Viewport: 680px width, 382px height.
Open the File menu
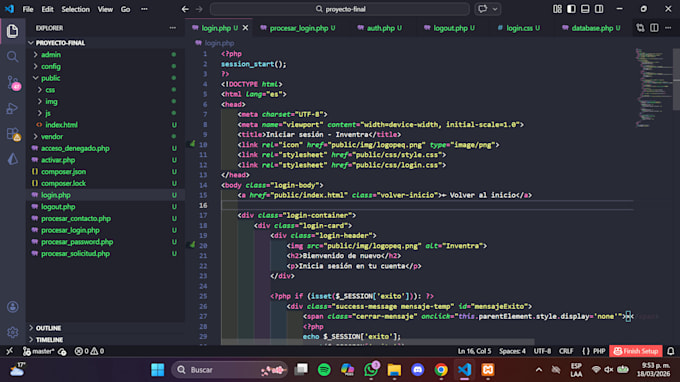pos(28,9)
